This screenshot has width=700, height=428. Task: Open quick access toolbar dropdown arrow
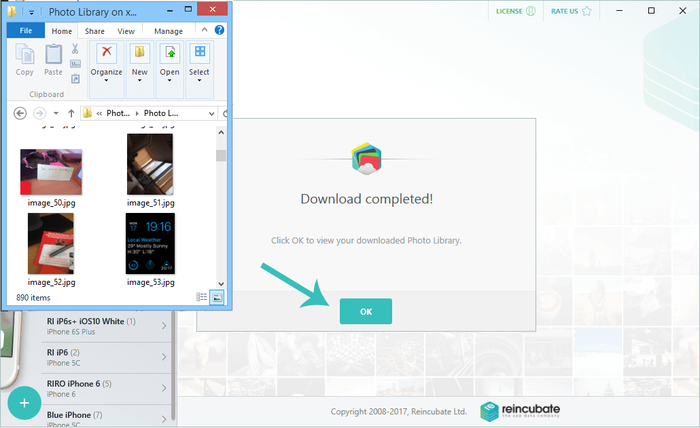coord(31,12)
